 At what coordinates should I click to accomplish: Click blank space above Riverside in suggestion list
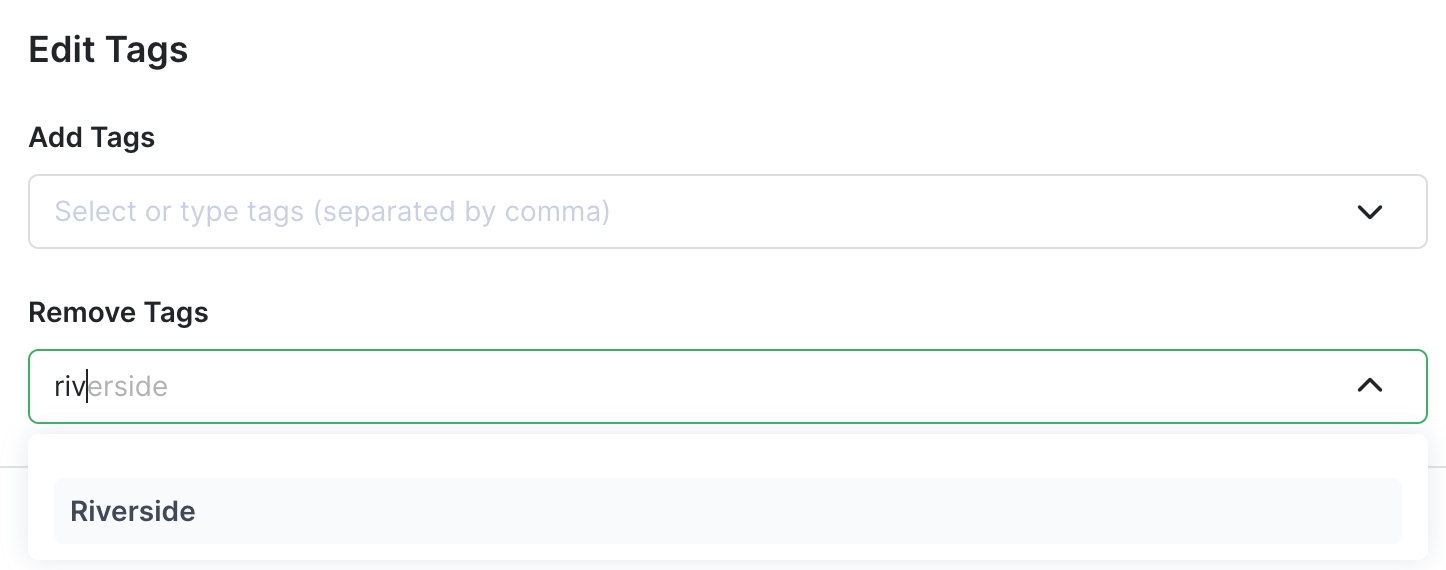pyautogui.click(x=727, y=456)
